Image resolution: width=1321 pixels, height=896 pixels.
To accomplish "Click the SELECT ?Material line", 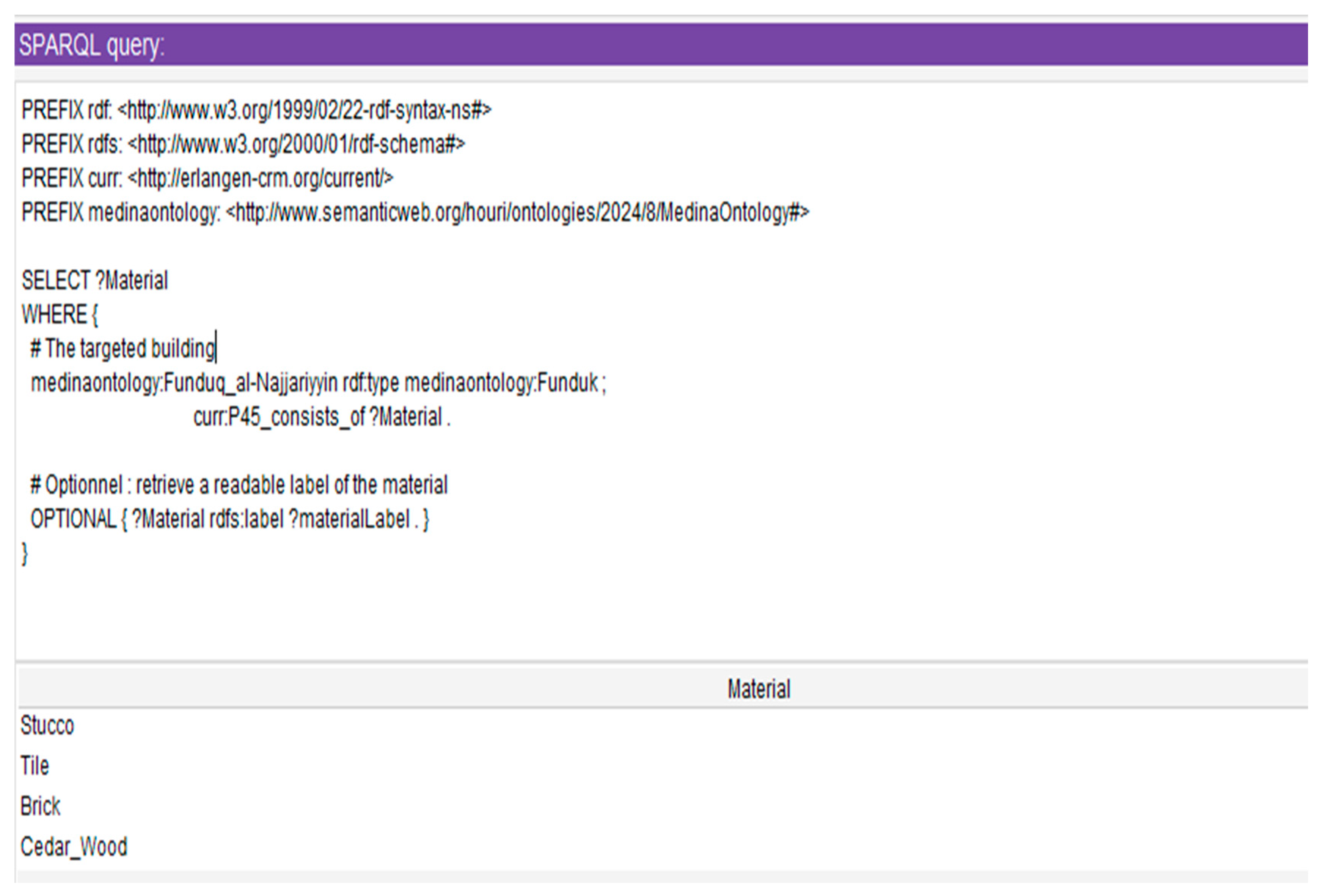I will (95, 281).
